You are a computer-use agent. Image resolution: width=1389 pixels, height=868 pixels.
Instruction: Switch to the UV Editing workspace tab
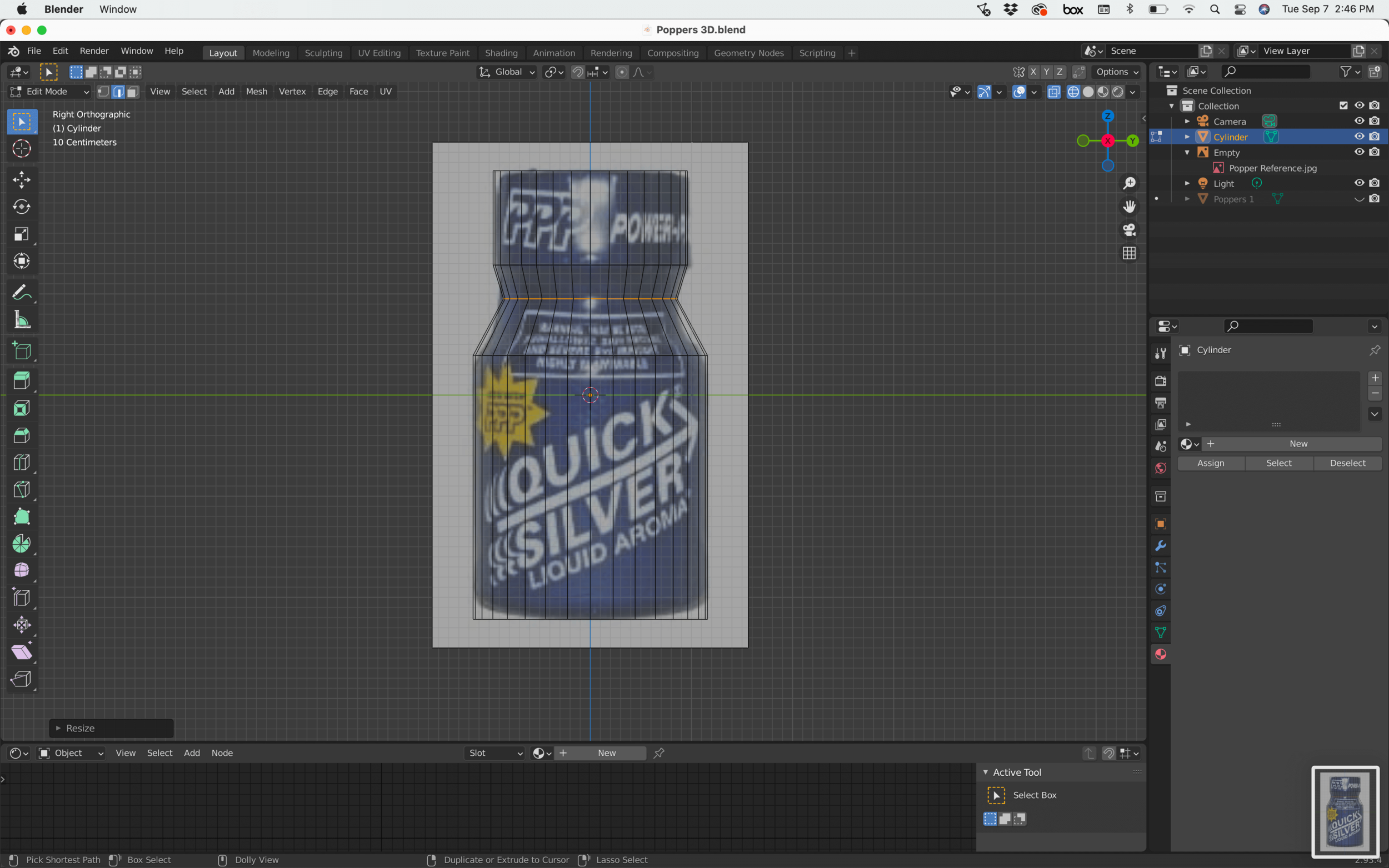[x=379, y=53]
